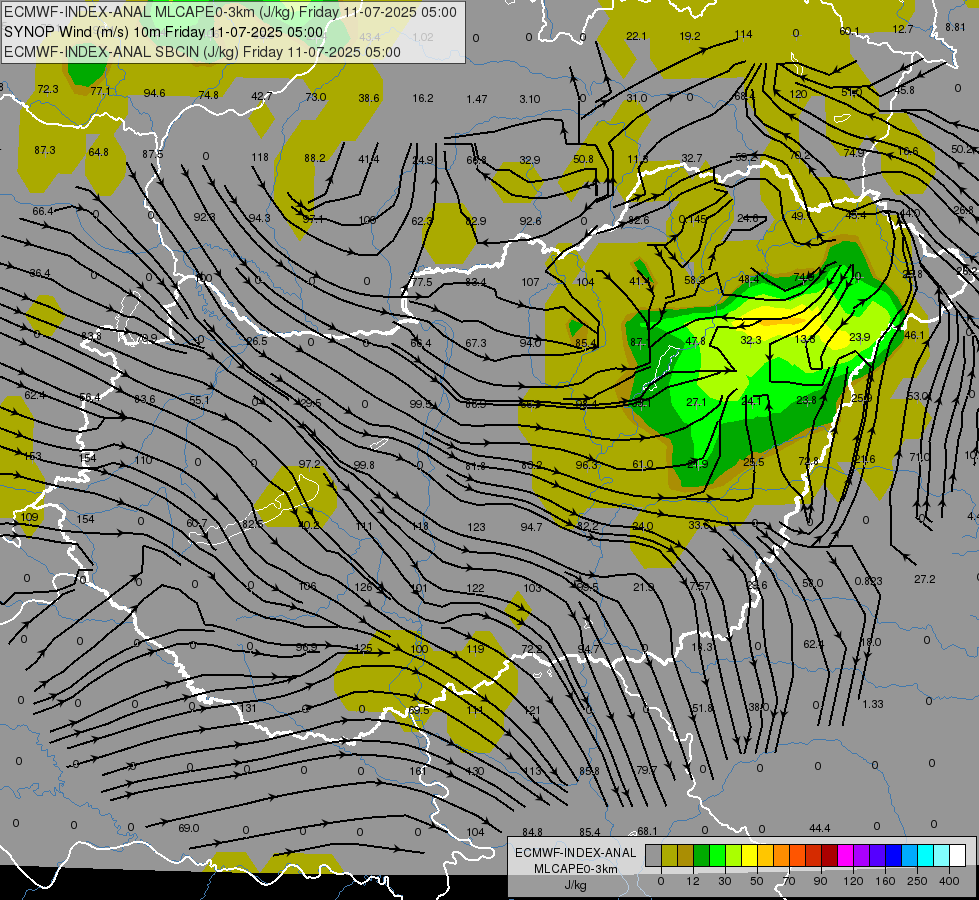The width and height of the screenshot is (979, 900).
Task: Click the map value 47.8
Action: pyautogui.click(x=696, y=341)
